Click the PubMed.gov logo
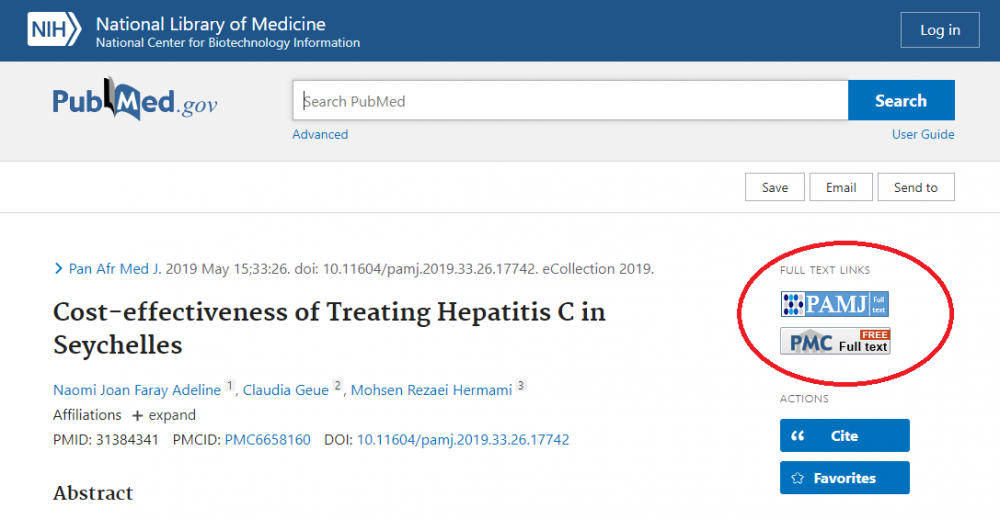This screenshot has height=519, width=1000. tap(135, 101)
